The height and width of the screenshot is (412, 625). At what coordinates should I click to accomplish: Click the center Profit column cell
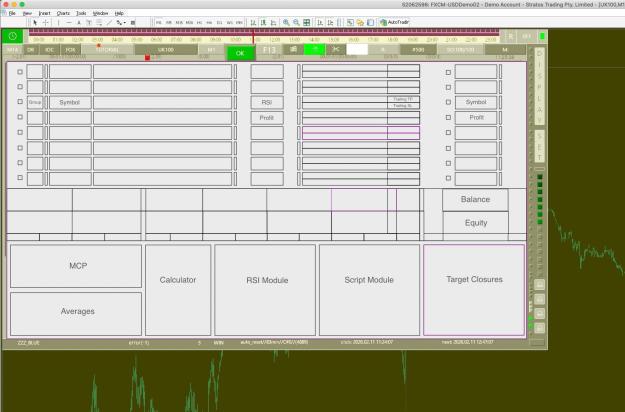(x=267, y=118)
